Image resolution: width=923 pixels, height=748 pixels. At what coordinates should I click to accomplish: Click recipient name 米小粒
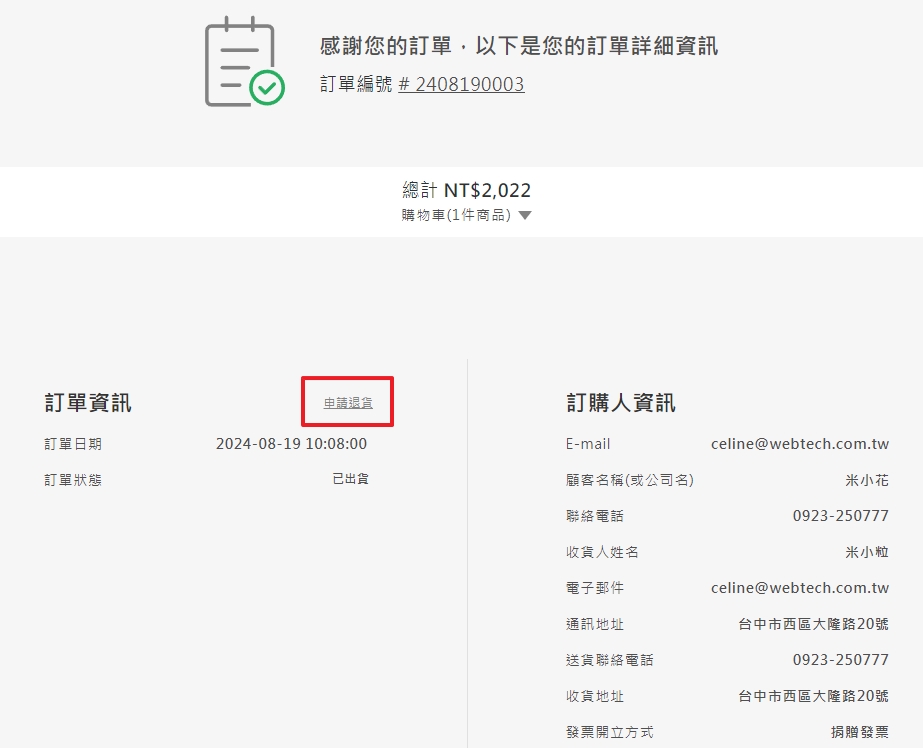(x=867, y=552)
